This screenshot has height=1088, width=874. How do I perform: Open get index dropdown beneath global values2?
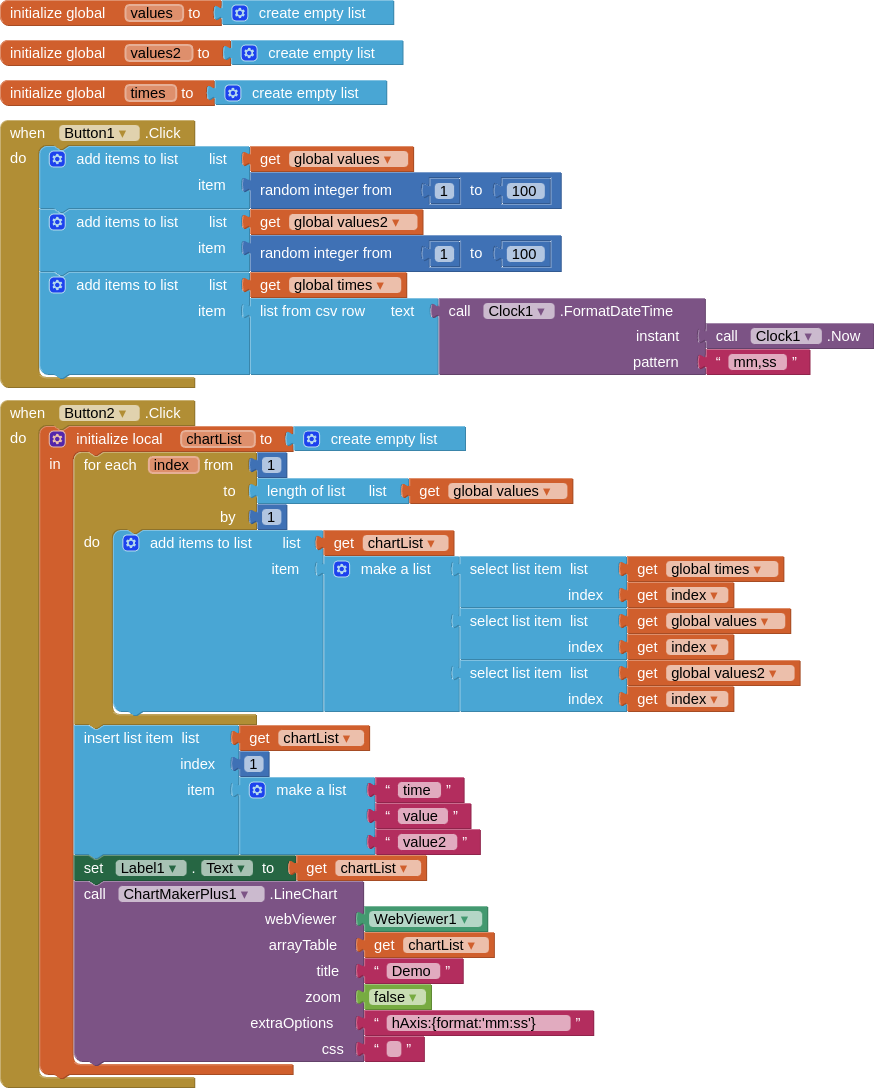pos(697,699)
